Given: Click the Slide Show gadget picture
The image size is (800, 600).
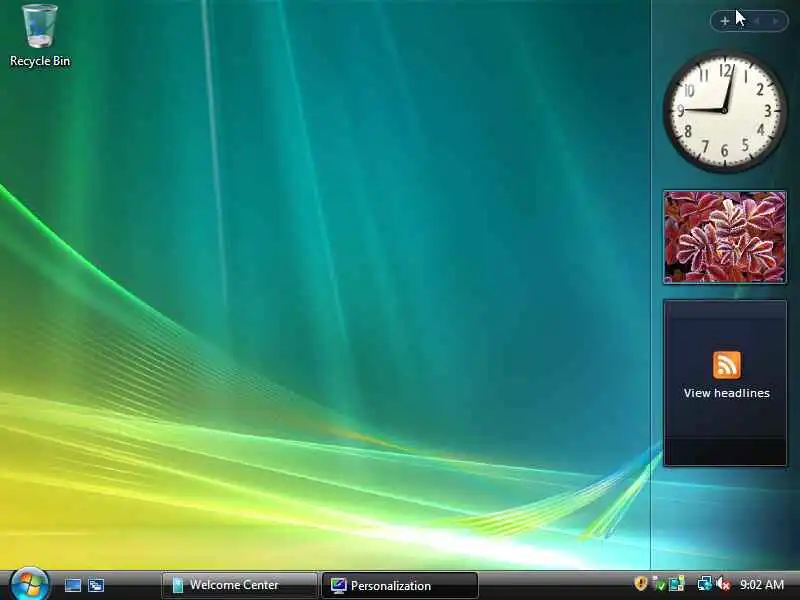Looking at the screenshot, I should pyautogui.click(x=724, y=237).
